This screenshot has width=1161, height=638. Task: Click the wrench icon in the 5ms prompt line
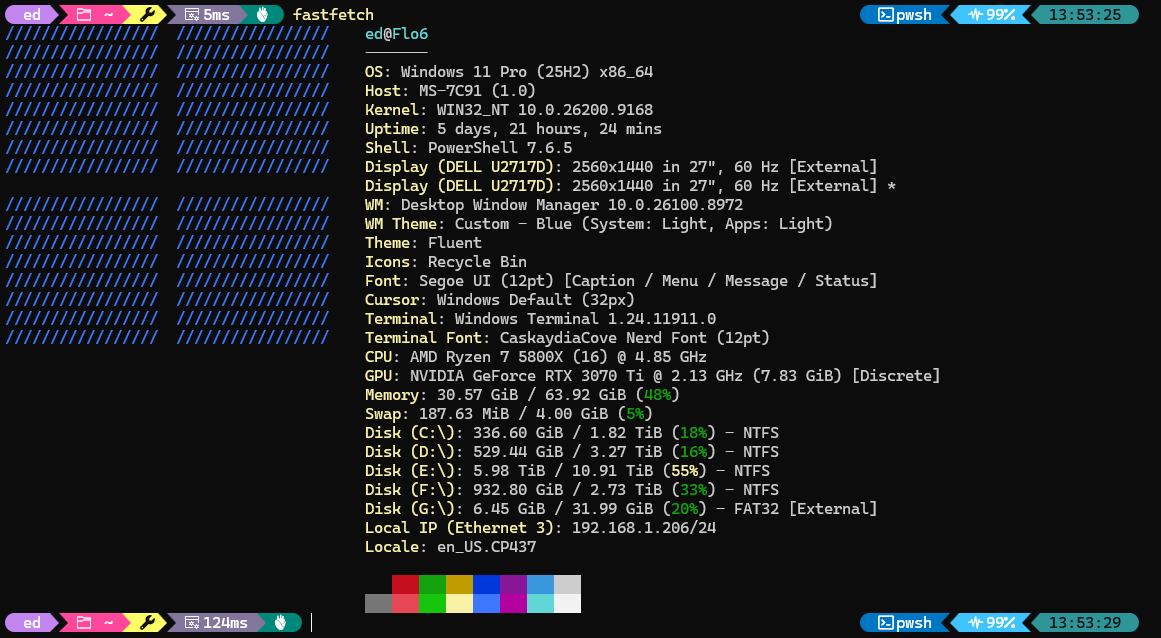coord(147,15)
